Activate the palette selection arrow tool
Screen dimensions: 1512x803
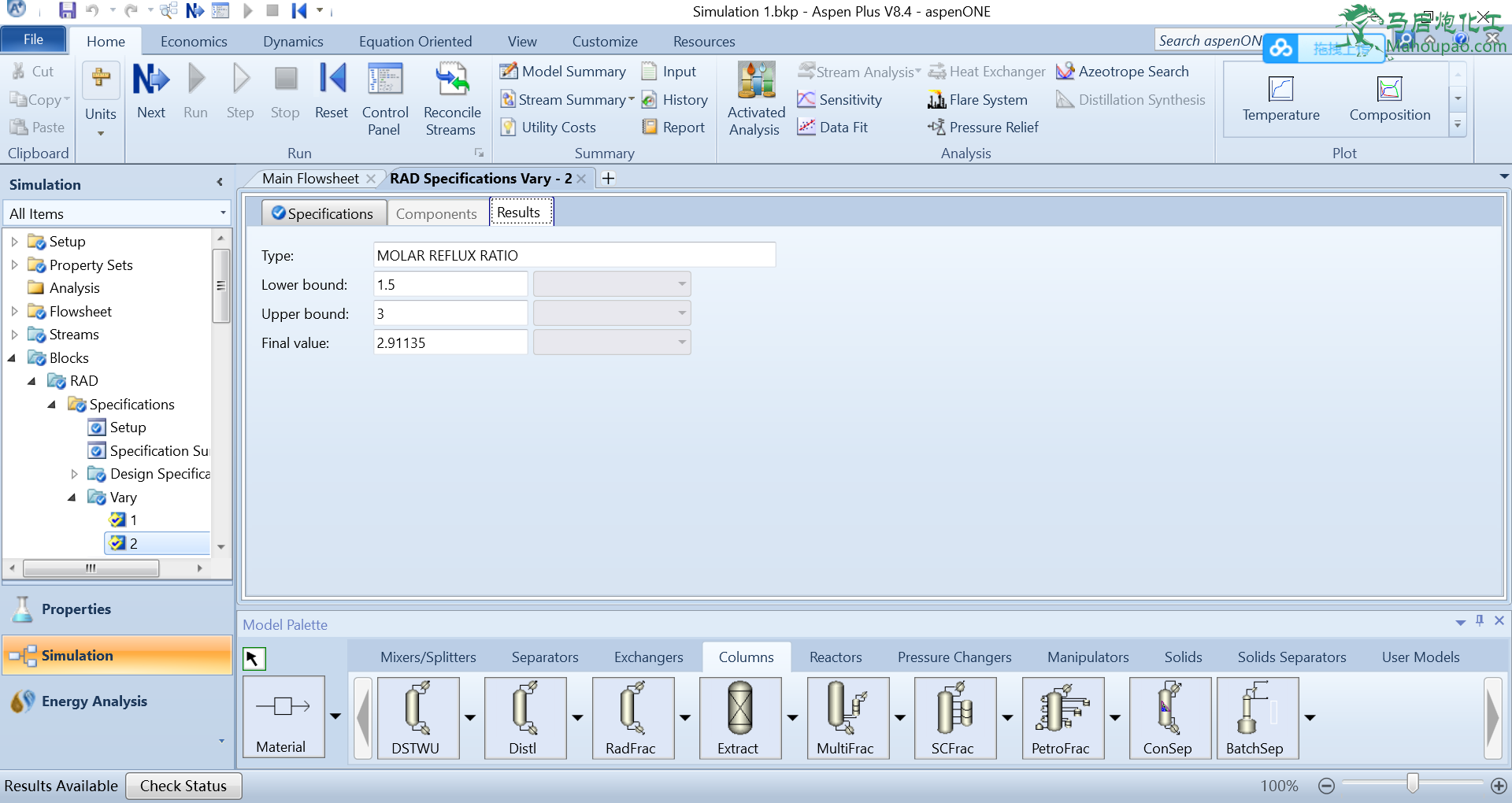click(x=254, y=658)
